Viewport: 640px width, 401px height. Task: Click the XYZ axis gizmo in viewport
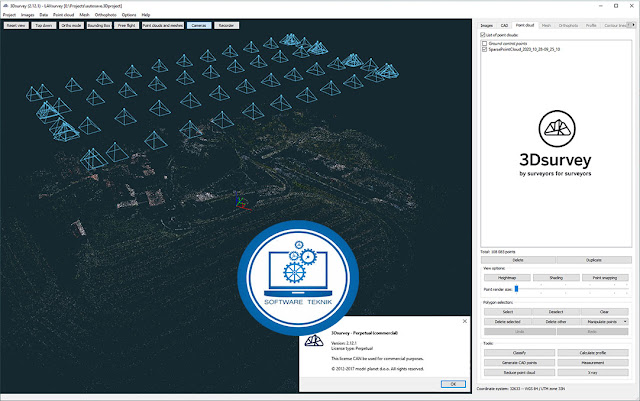(x=241, y=203)
